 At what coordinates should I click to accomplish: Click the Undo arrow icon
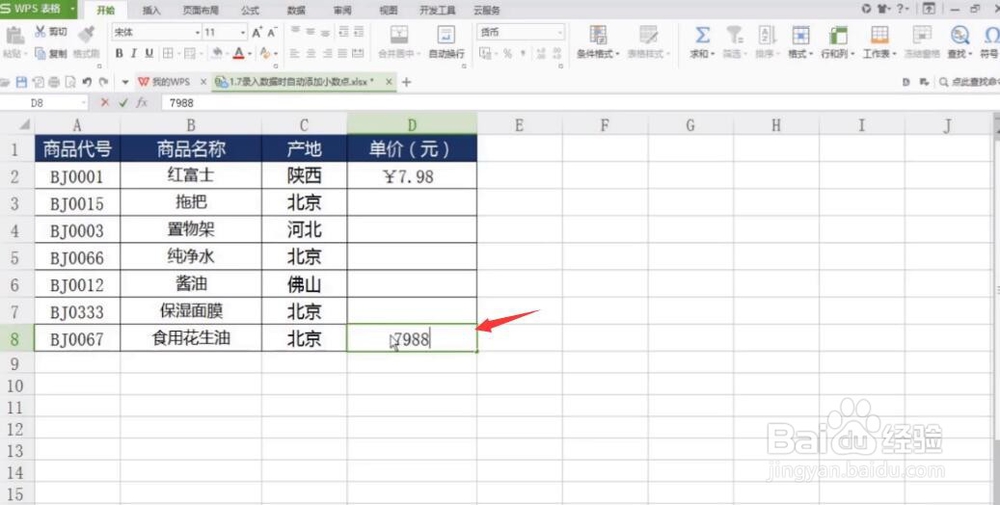(87, 82)
